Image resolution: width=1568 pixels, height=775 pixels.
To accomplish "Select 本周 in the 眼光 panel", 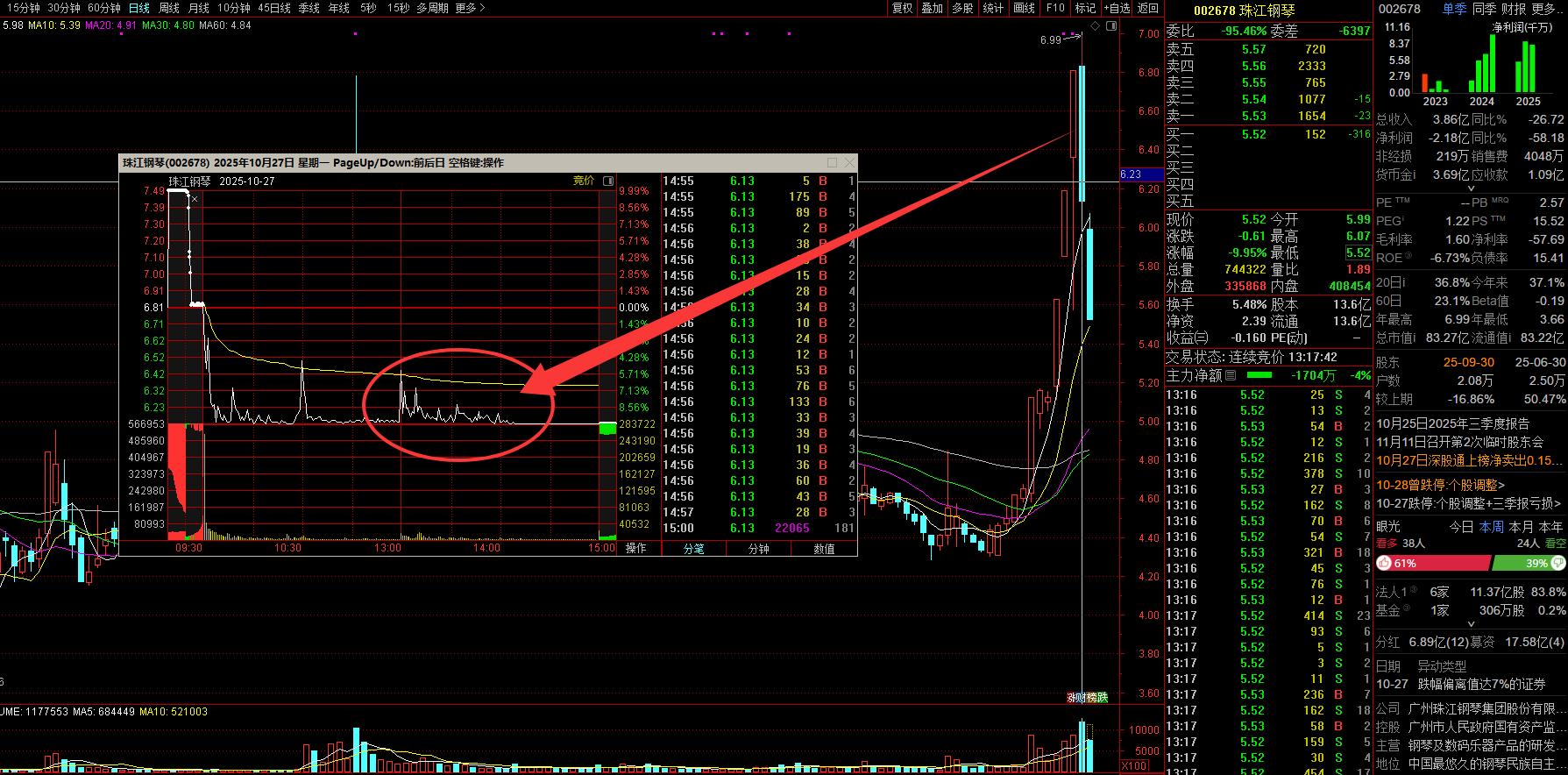I will tap(1491, 527).
